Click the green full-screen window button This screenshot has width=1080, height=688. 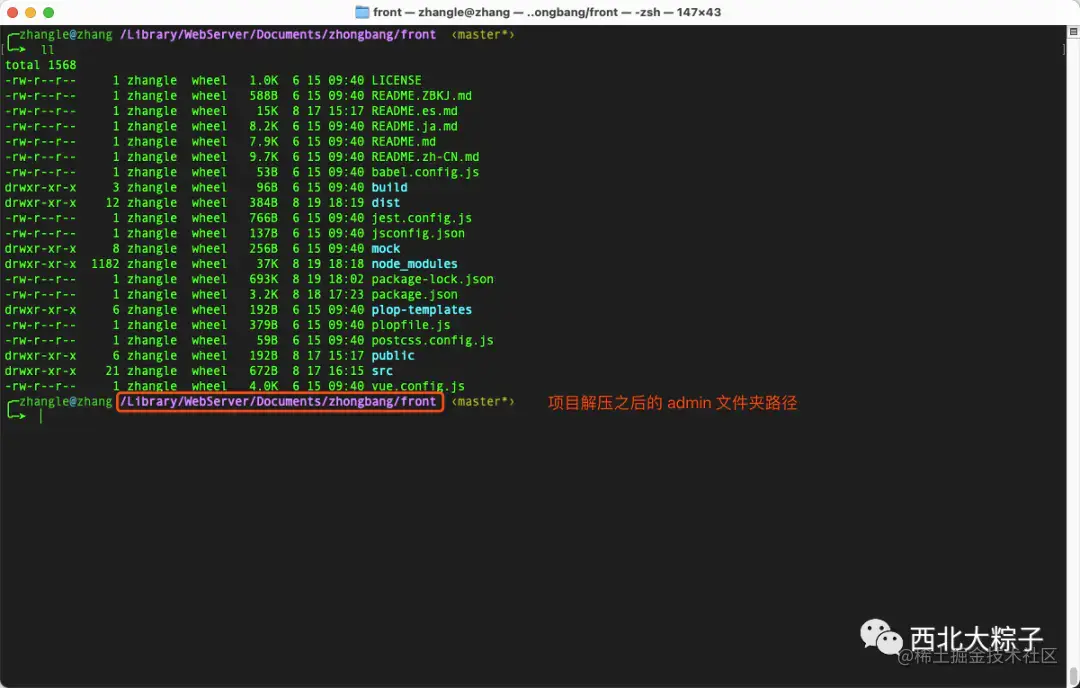pos(48,12)
